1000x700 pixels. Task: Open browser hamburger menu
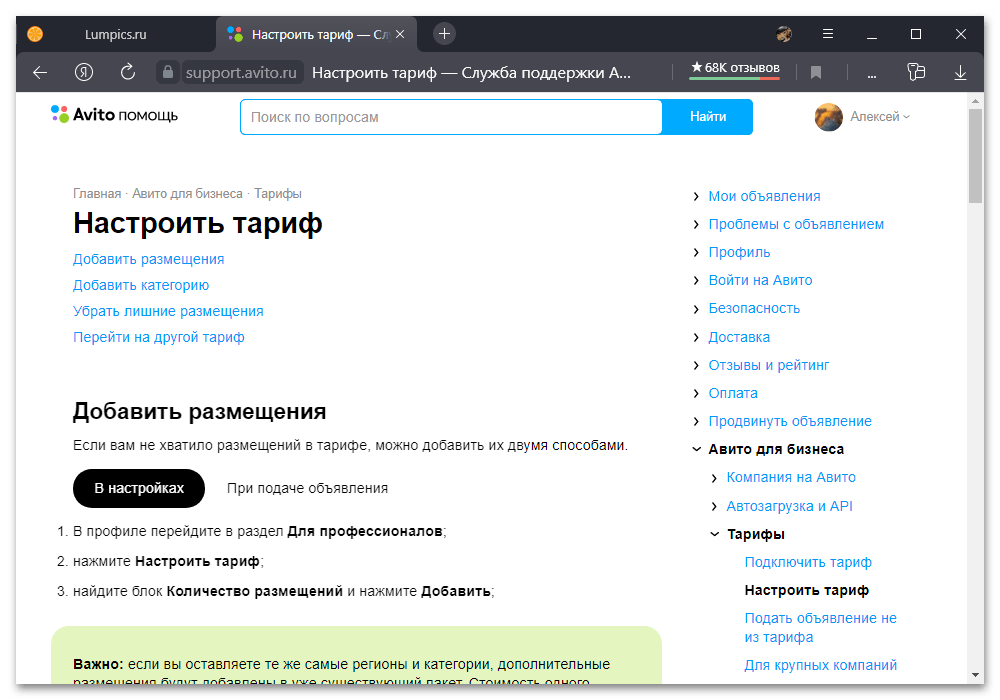point(828,34)
